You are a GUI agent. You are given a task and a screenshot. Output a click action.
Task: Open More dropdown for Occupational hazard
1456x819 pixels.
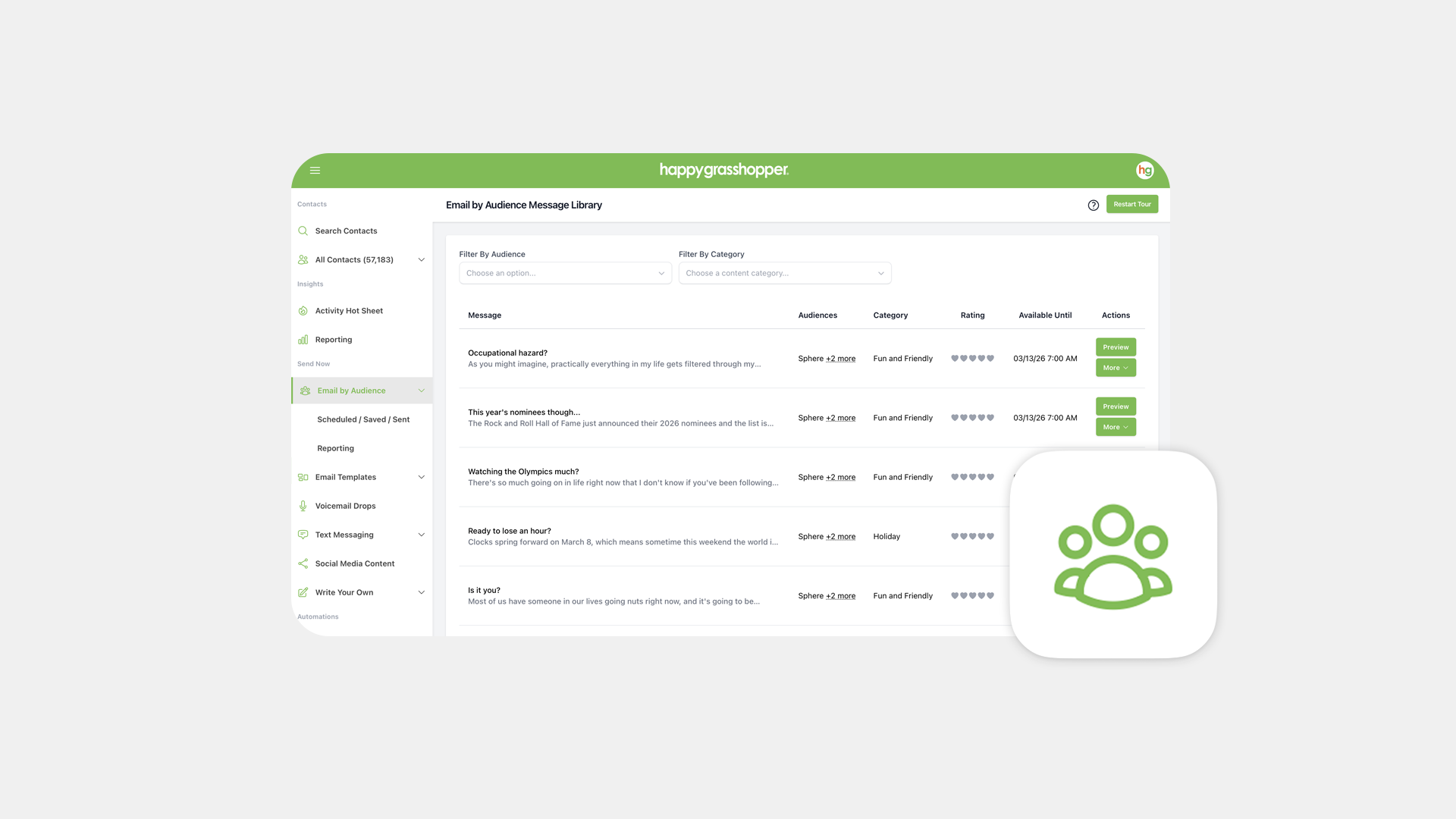pos(1115,368)
